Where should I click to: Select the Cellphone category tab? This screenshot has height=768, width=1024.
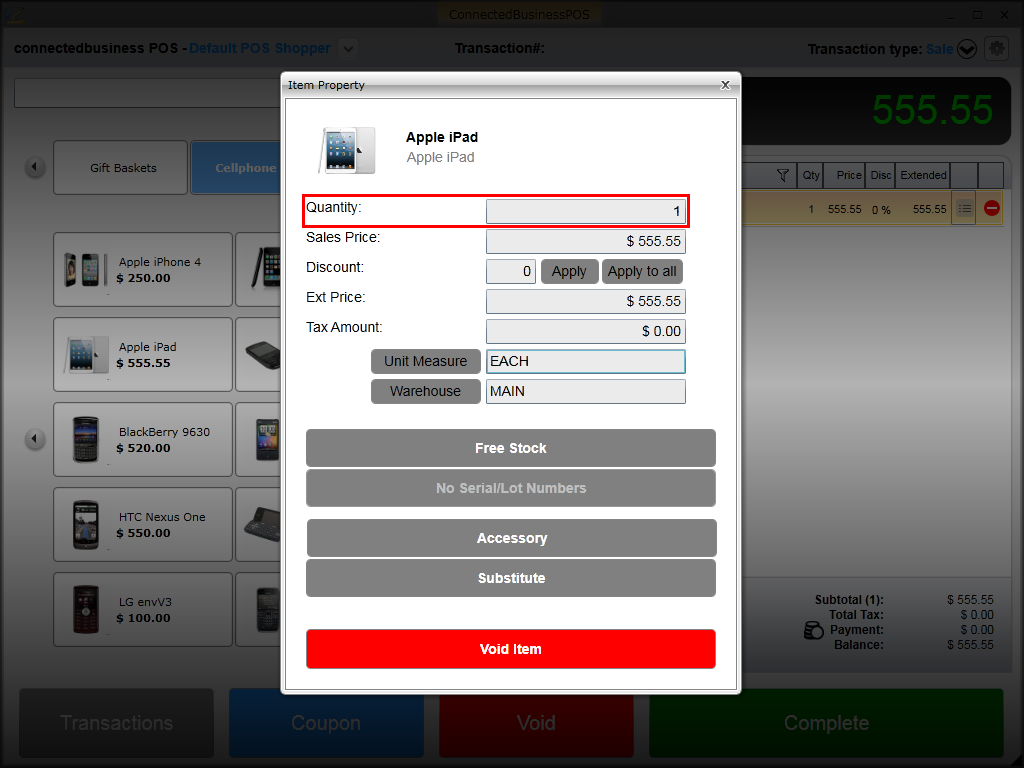[237, 168]
